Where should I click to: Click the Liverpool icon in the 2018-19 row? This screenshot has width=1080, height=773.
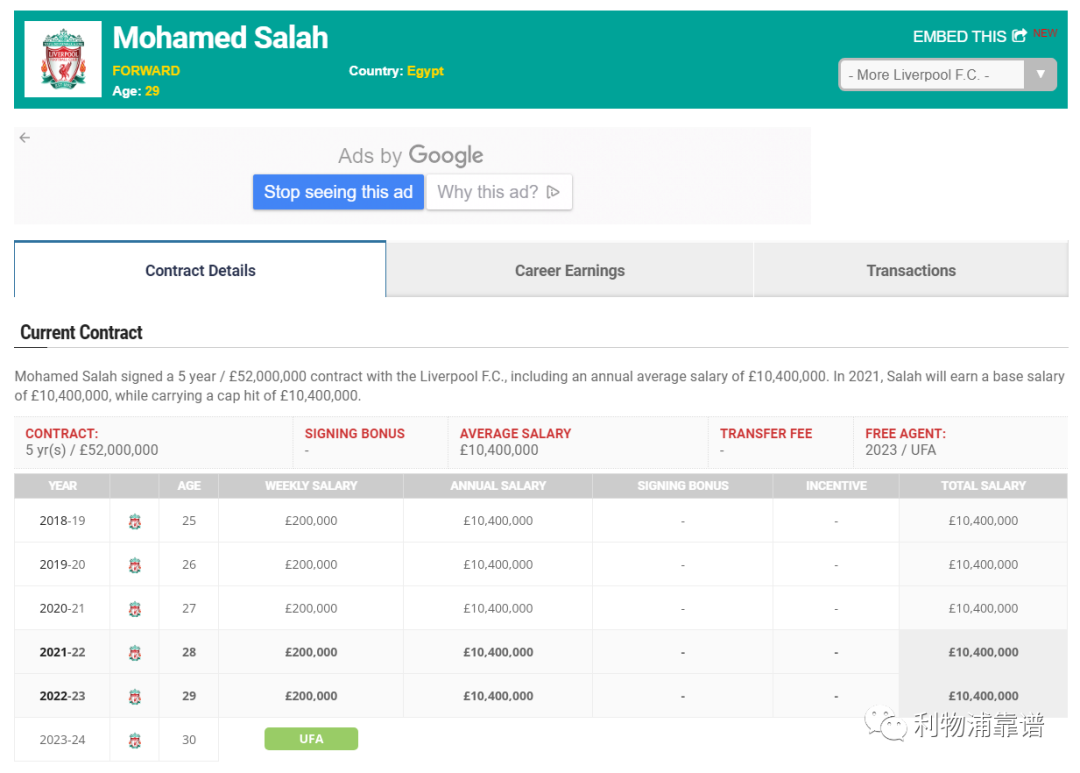[x=135, y=522]
